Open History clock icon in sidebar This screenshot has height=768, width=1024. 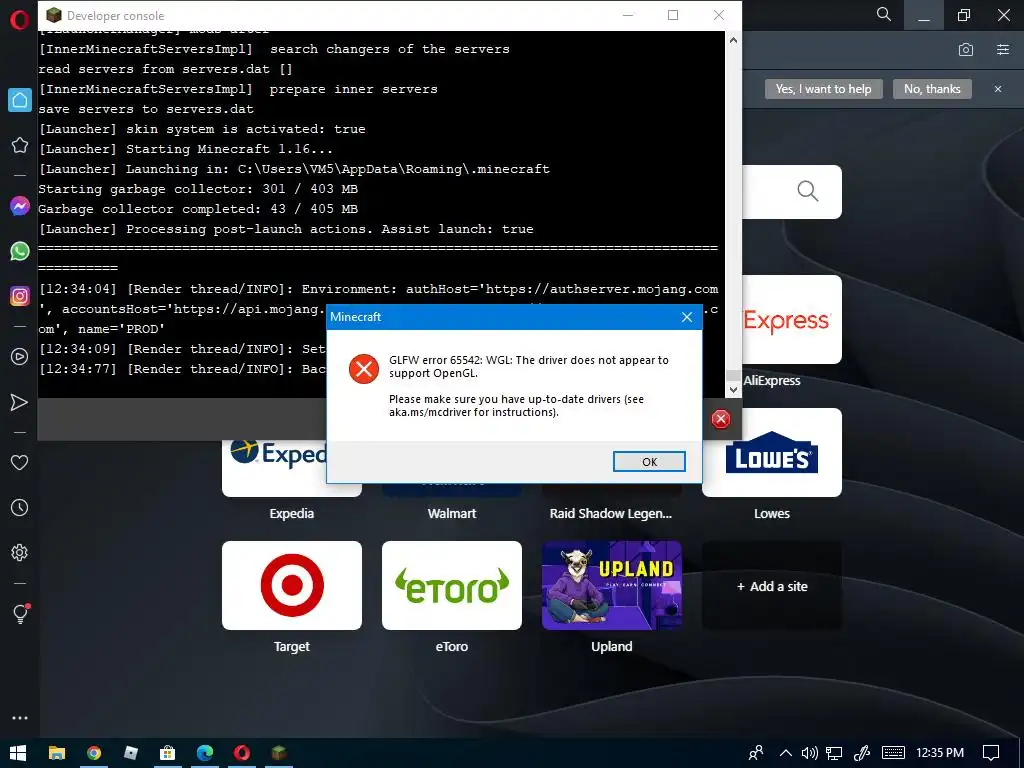20,507
